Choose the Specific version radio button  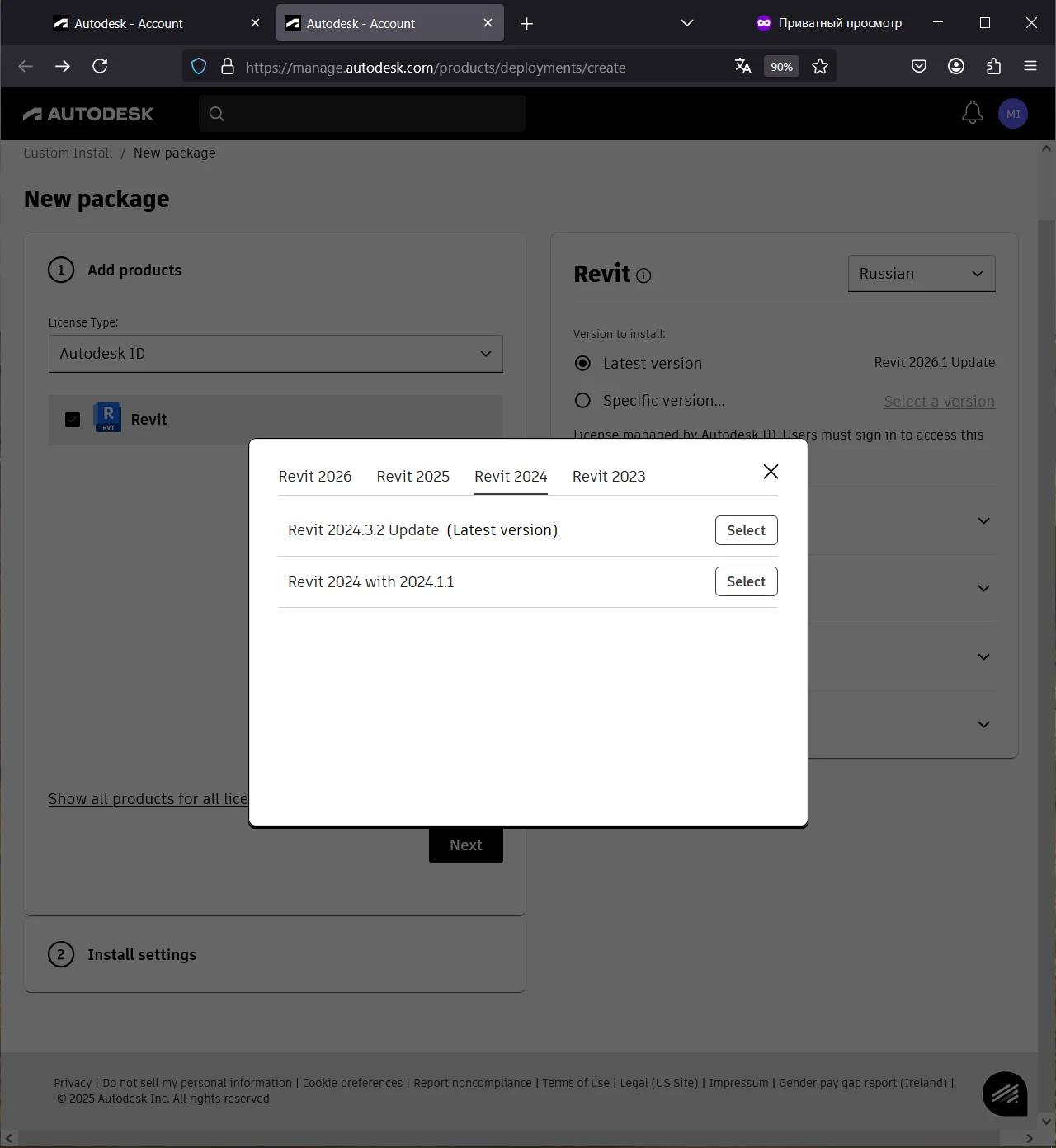[582, 401]
